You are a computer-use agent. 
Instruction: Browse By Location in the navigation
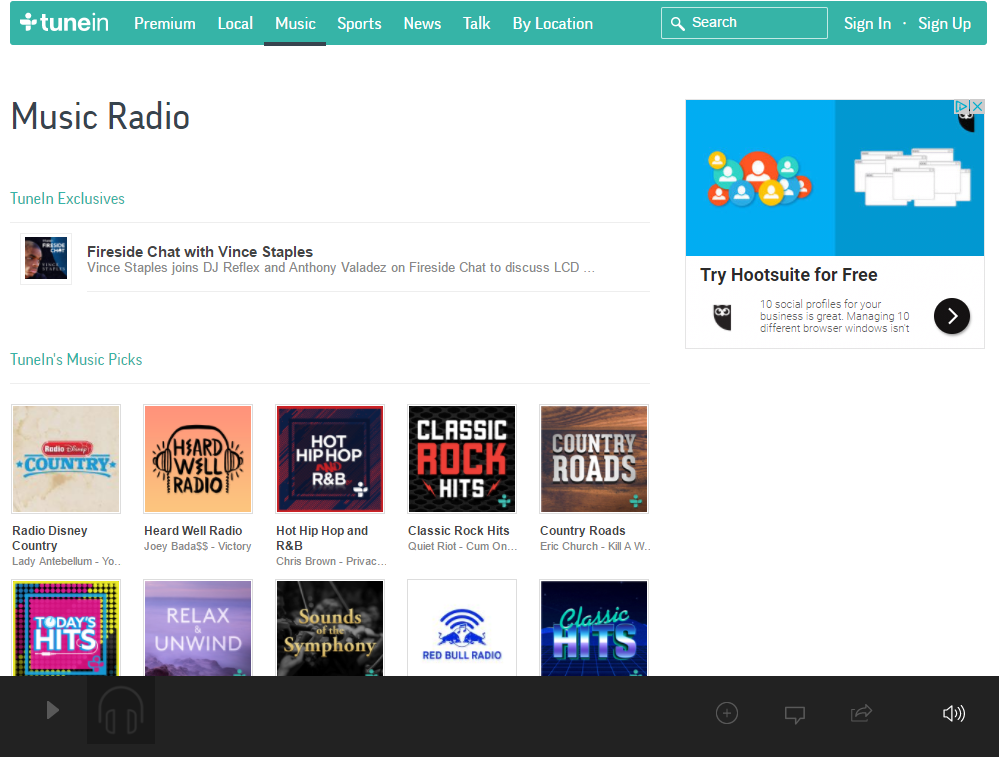click(x=552, y=24)
